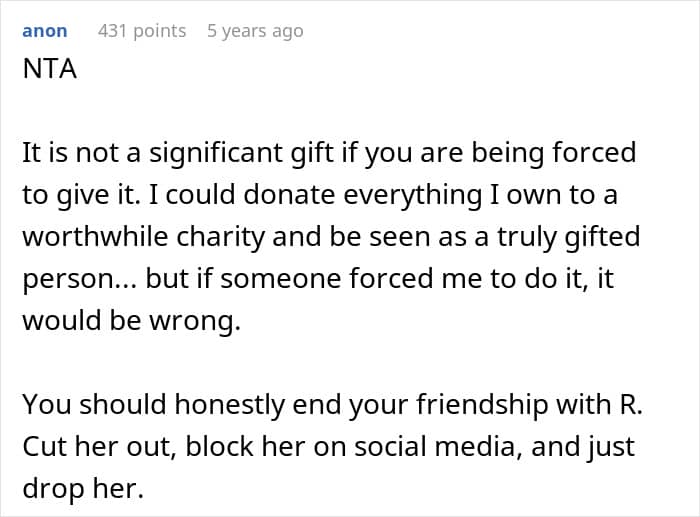700x517 pixels.
Task: Click the words "social media"
Action: (450, 448)
